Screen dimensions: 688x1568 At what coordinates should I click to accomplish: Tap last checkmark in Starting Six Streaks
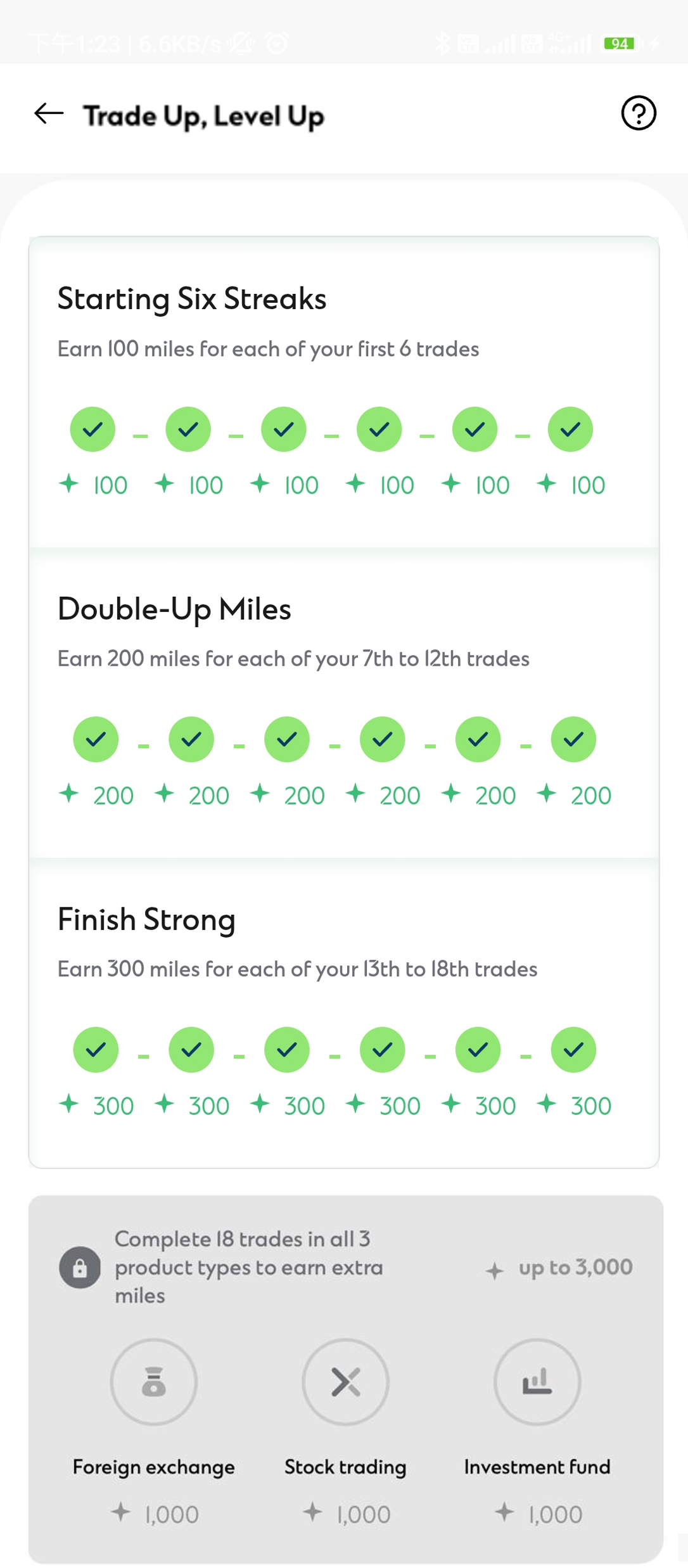[x=570, y=430]
